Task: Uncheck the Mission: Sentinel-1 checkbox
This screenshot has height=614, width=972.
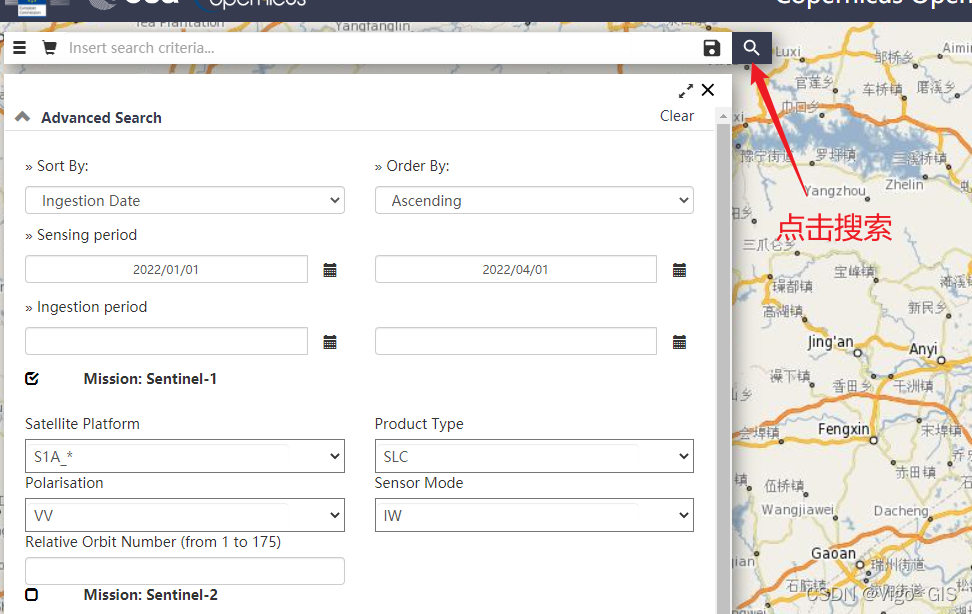Action: [x=32, y=378]
